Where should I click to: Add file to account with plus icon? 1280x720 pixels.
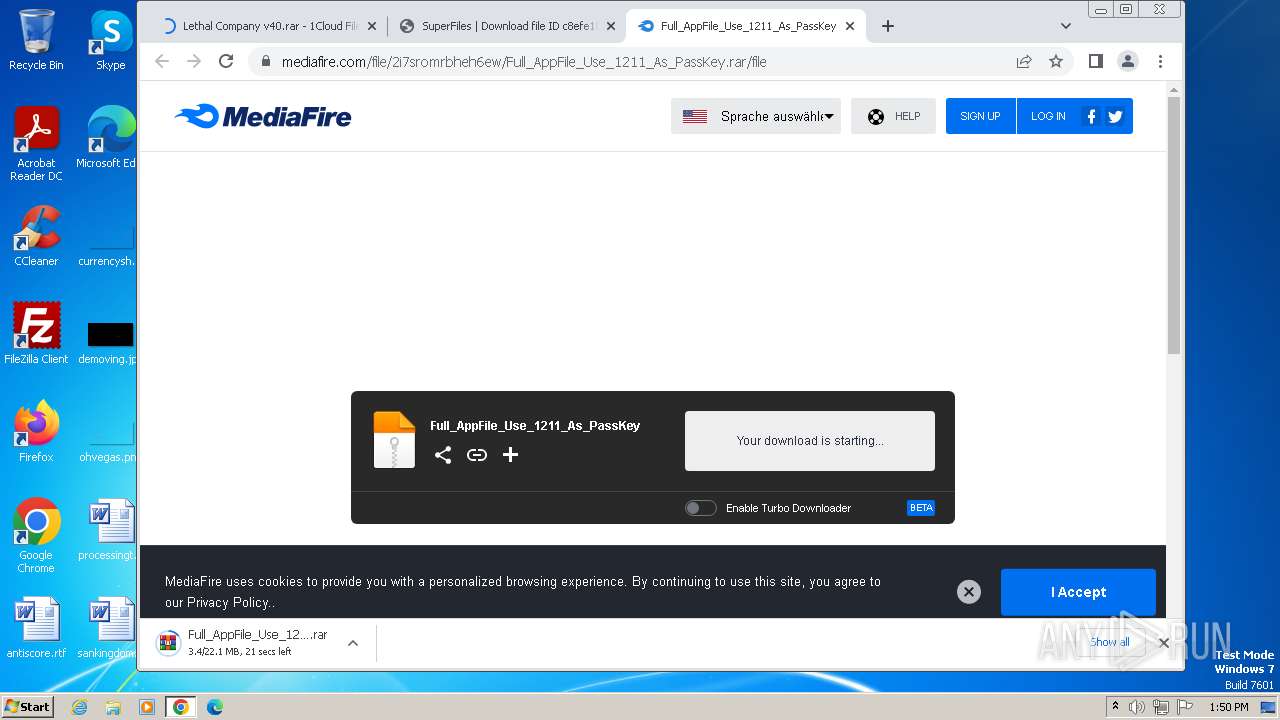[510, 455]
